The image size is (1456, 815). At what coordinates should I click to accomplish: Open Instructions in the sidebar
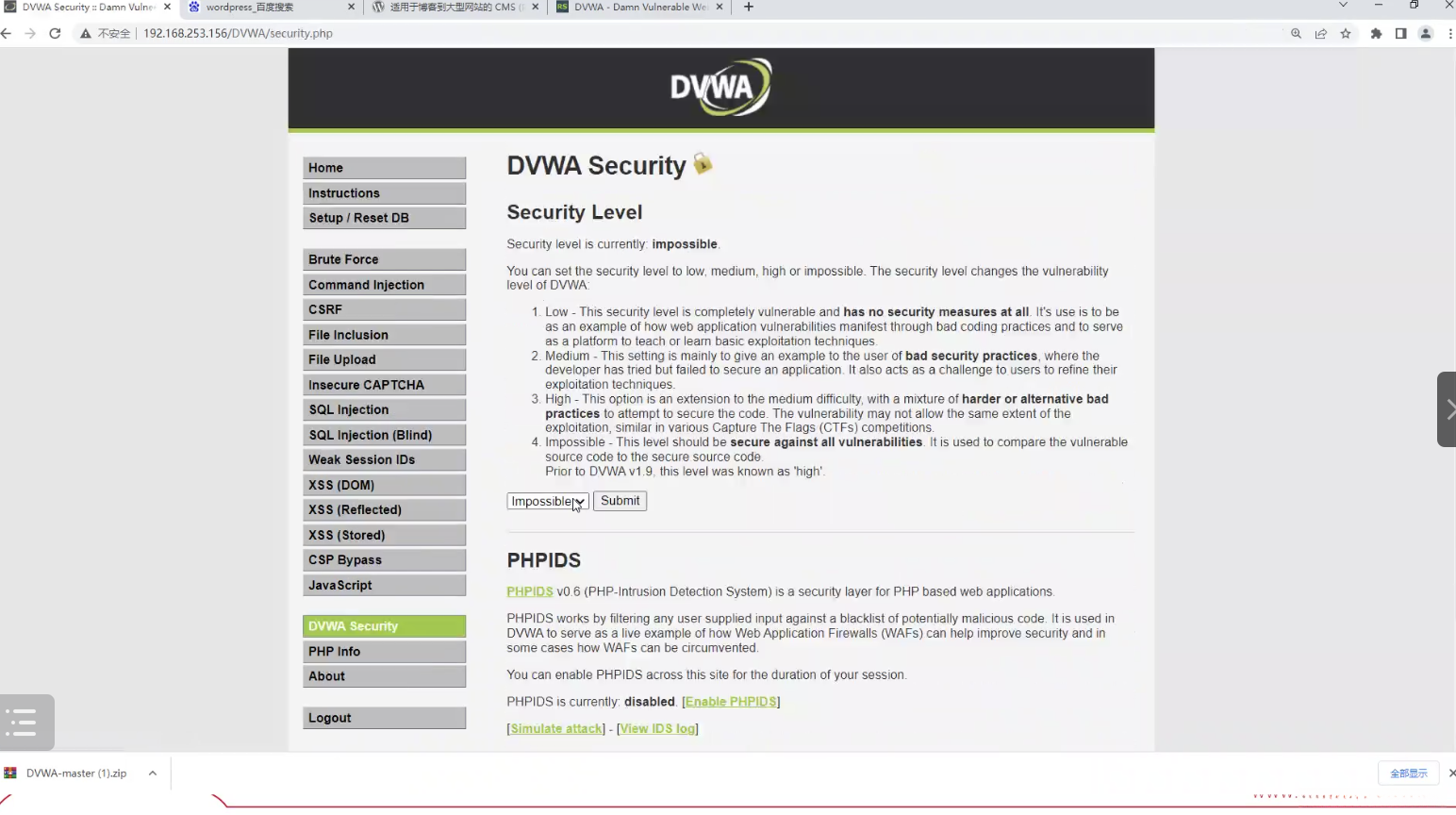click(x=384, y=193)
